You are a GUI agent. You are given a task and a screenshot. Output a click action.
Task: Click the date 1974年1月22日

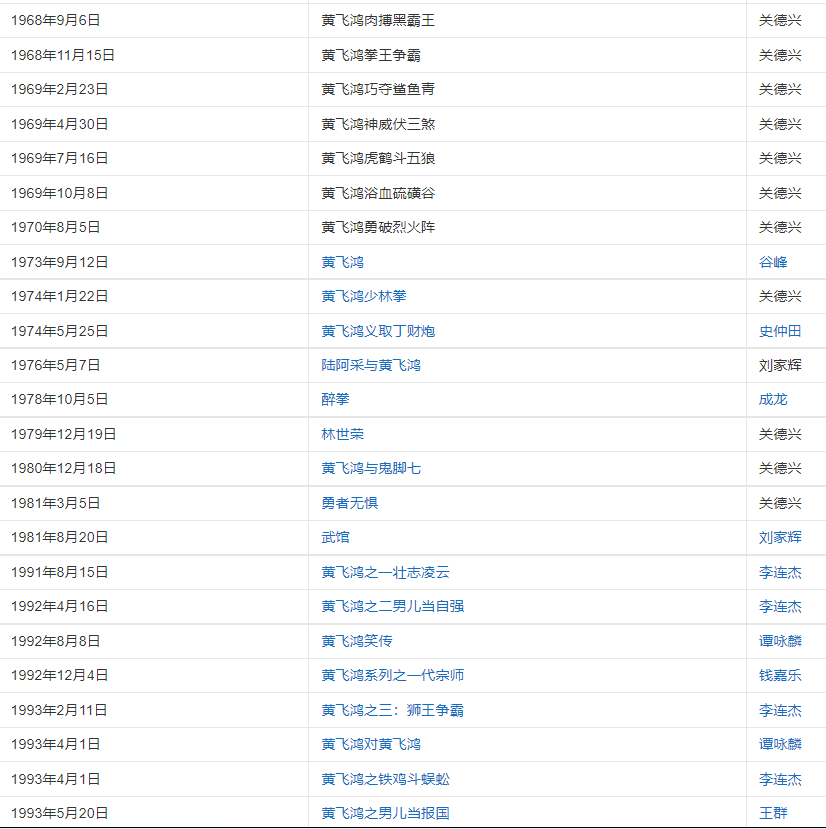coord(59,297)
